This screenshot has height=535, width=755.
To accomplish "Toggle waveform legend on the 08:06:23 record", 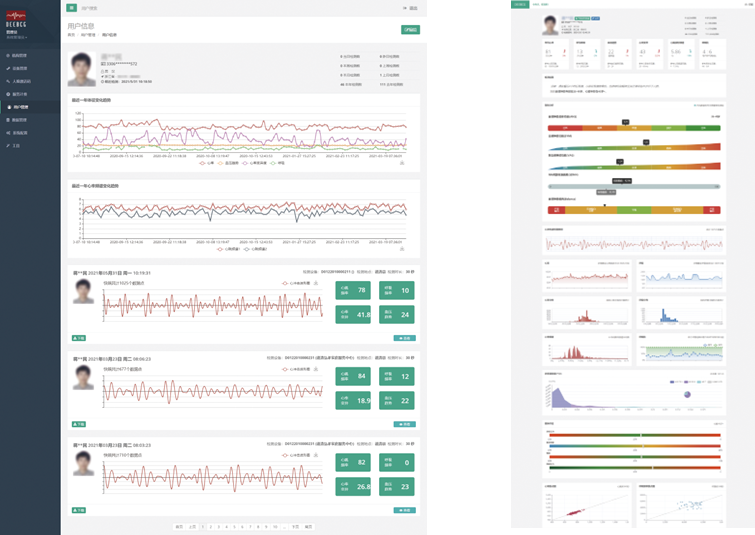I will (296, 369).
